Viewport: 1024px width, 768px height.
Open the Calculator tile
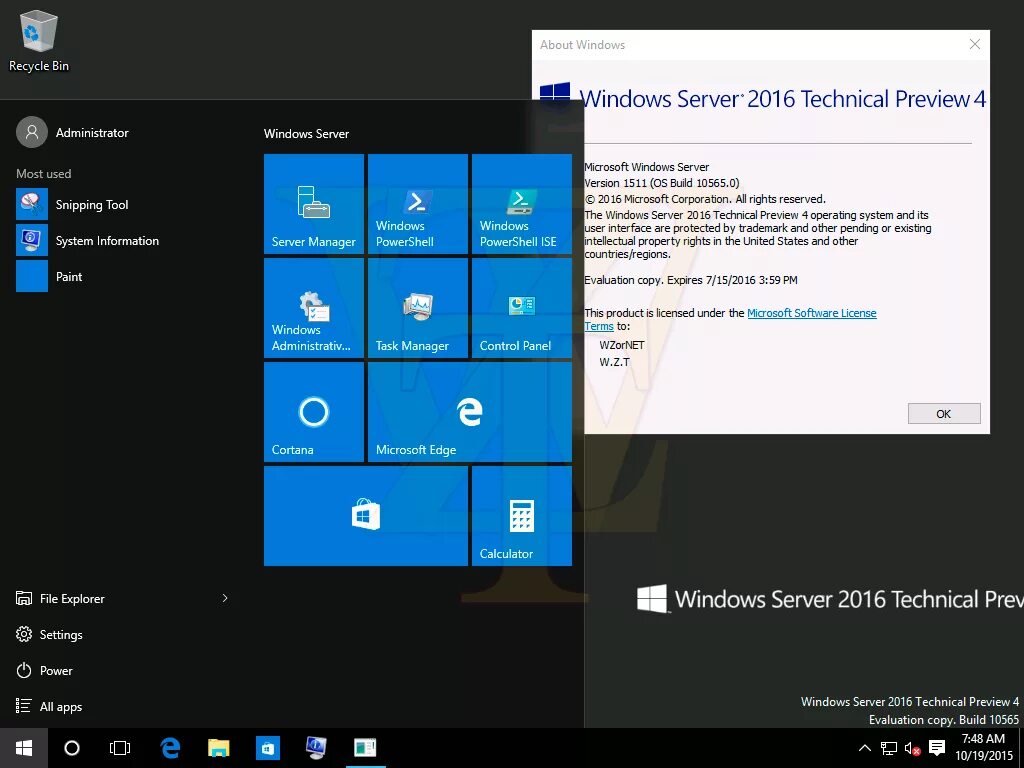point(520,516)
